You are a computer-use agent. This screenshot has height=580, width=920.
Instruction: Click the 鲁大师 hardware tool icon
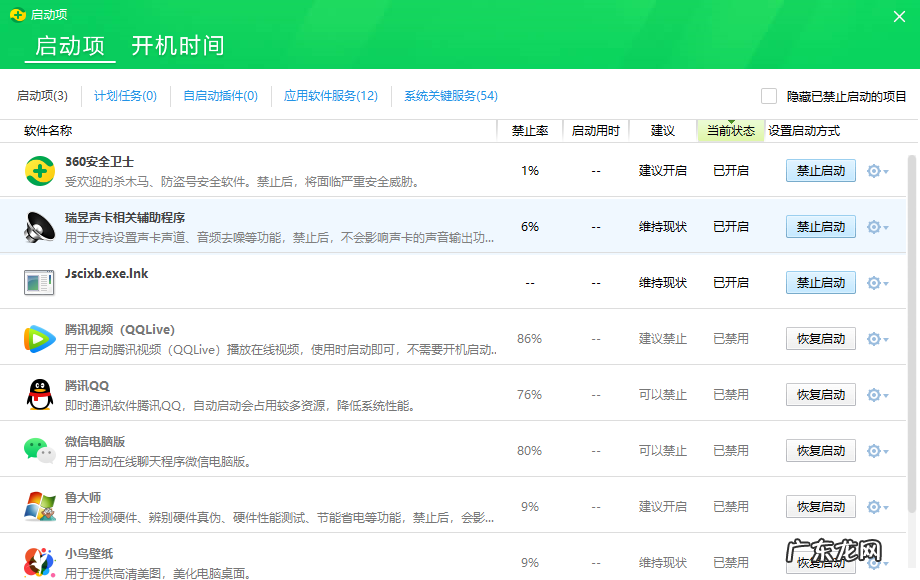tap(38, 506)
